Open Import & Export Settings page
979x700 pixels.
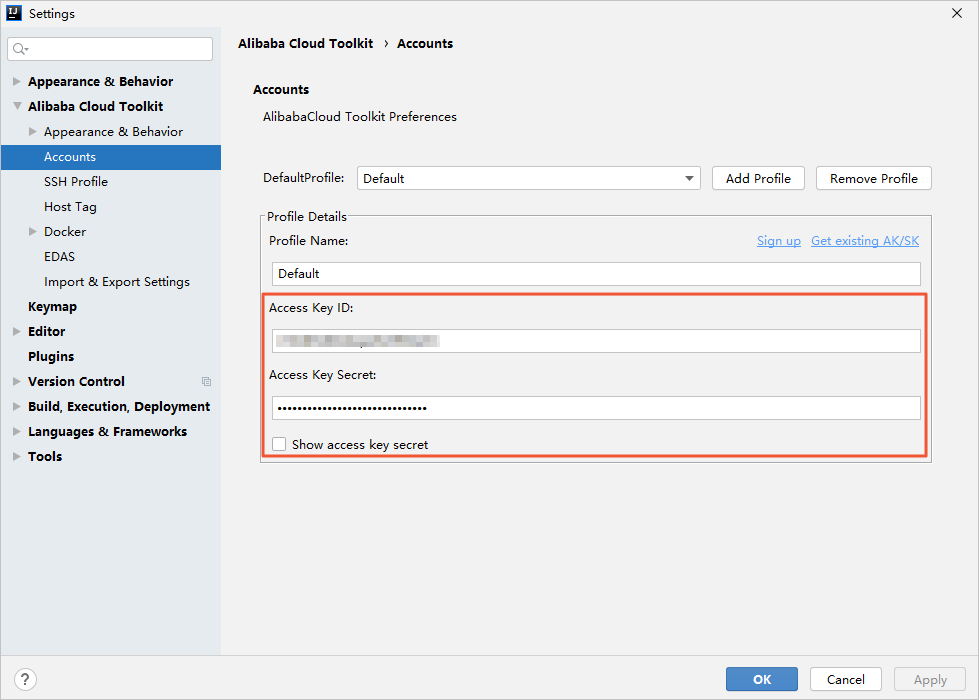(x=117, y=282)
